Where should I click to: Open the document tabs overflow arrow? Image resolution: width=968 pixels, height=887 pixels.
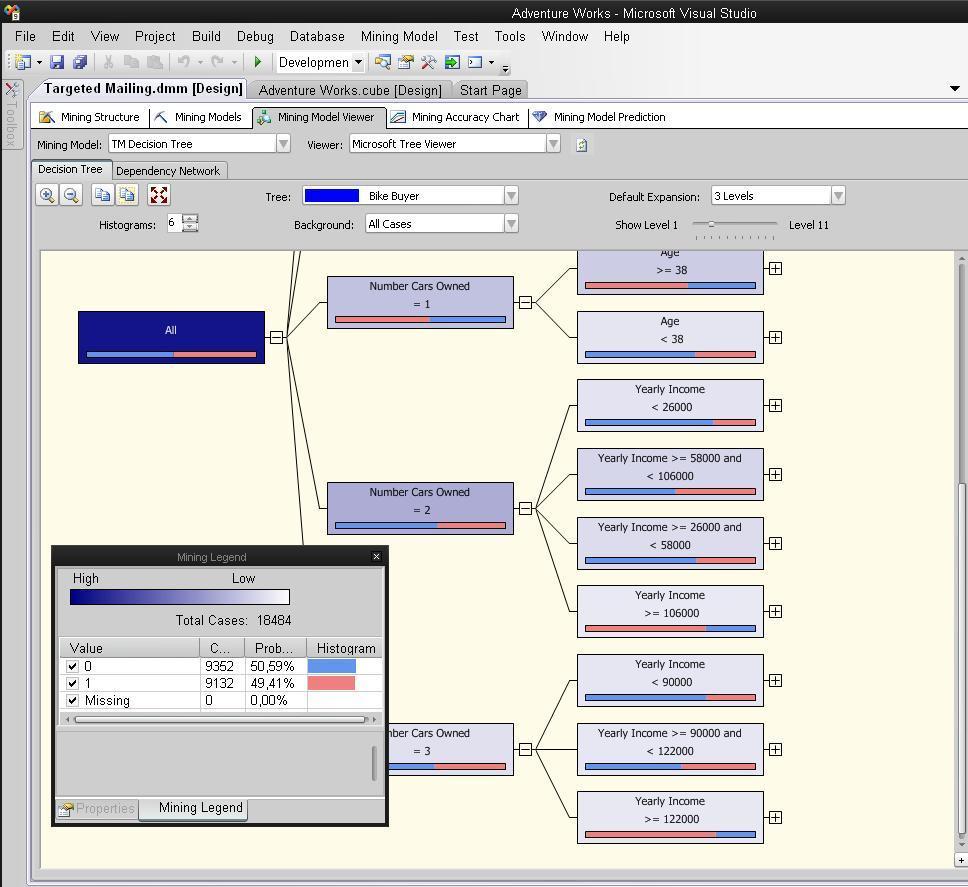tap(955, 89)
